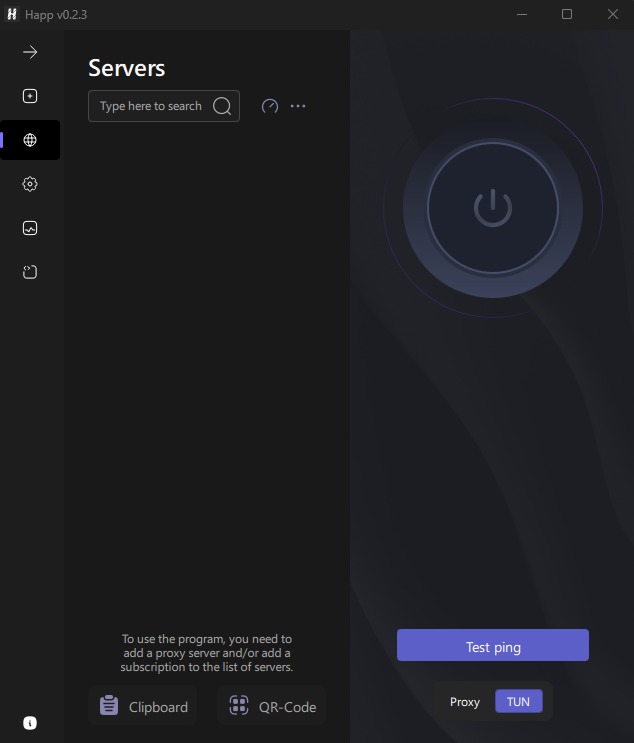Switch to Proxy mode

(x=465, y=702)
